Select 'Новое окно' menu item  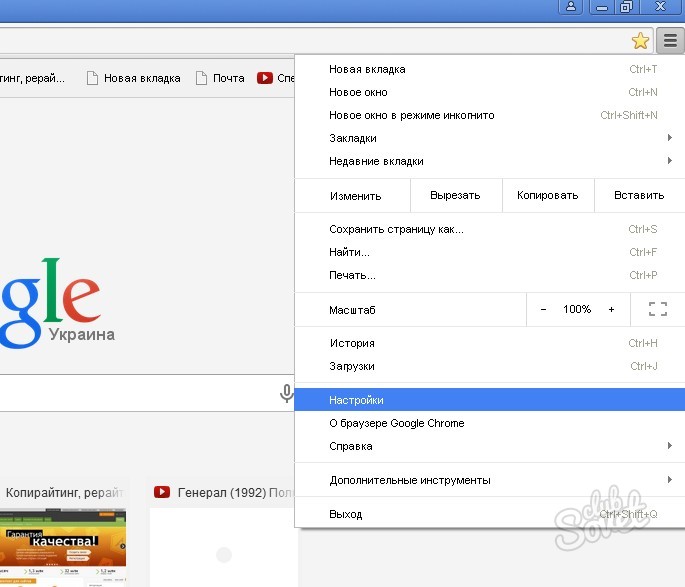pos(490,92)
